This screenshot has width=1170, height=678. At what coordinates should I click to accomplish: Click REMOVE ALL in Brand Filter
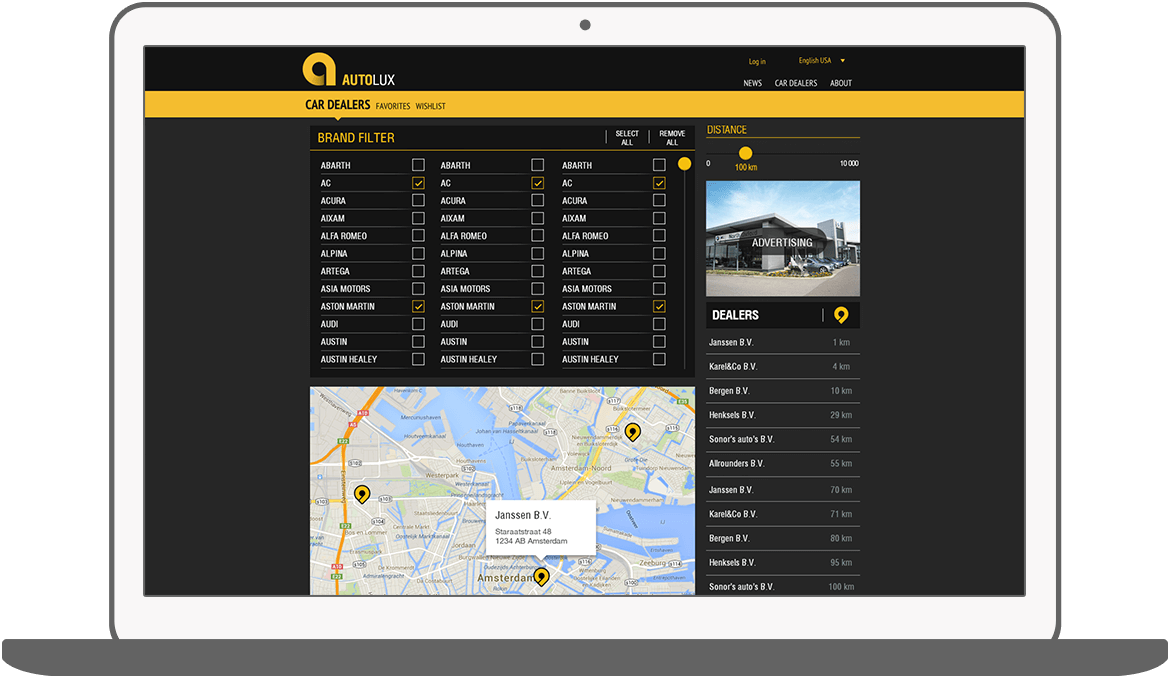(672, 138)
